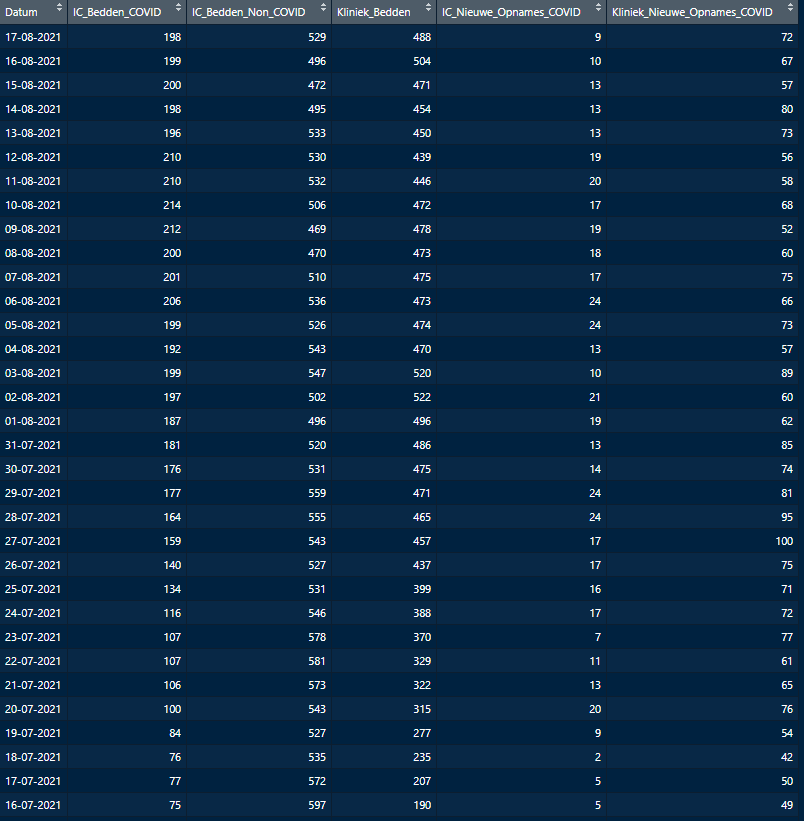
Task: Select the date cell 12-08-2021
Action: [33, 157]
